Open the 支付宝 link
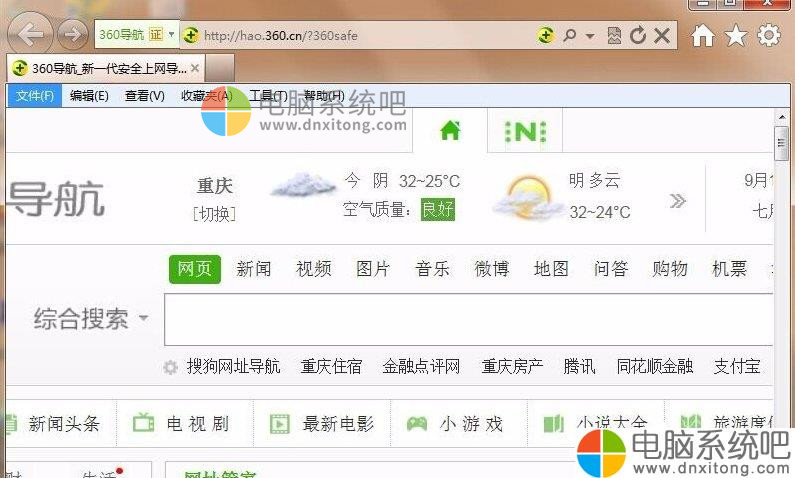Image resolution: width=795 pixels, height=478 pixels. click(737, 366)
